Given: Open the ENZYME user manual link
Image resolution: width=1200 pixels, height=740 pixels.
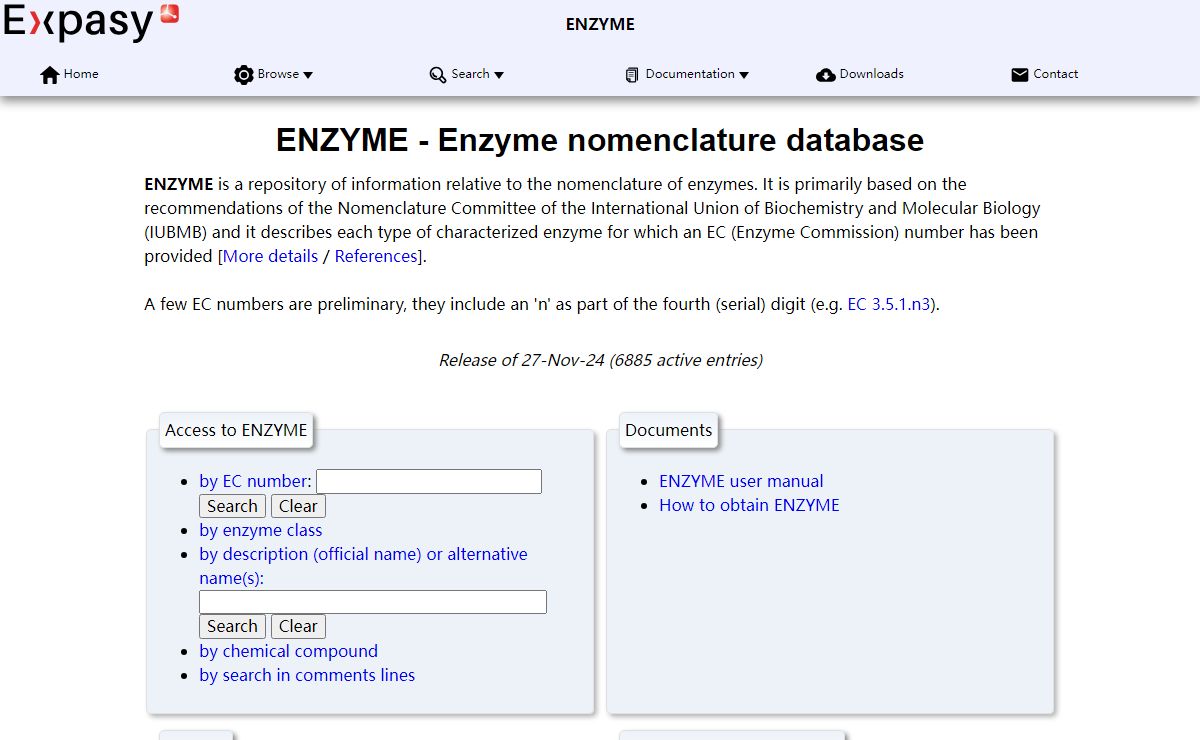Looking at the screenshot, I should pos(741,481).
